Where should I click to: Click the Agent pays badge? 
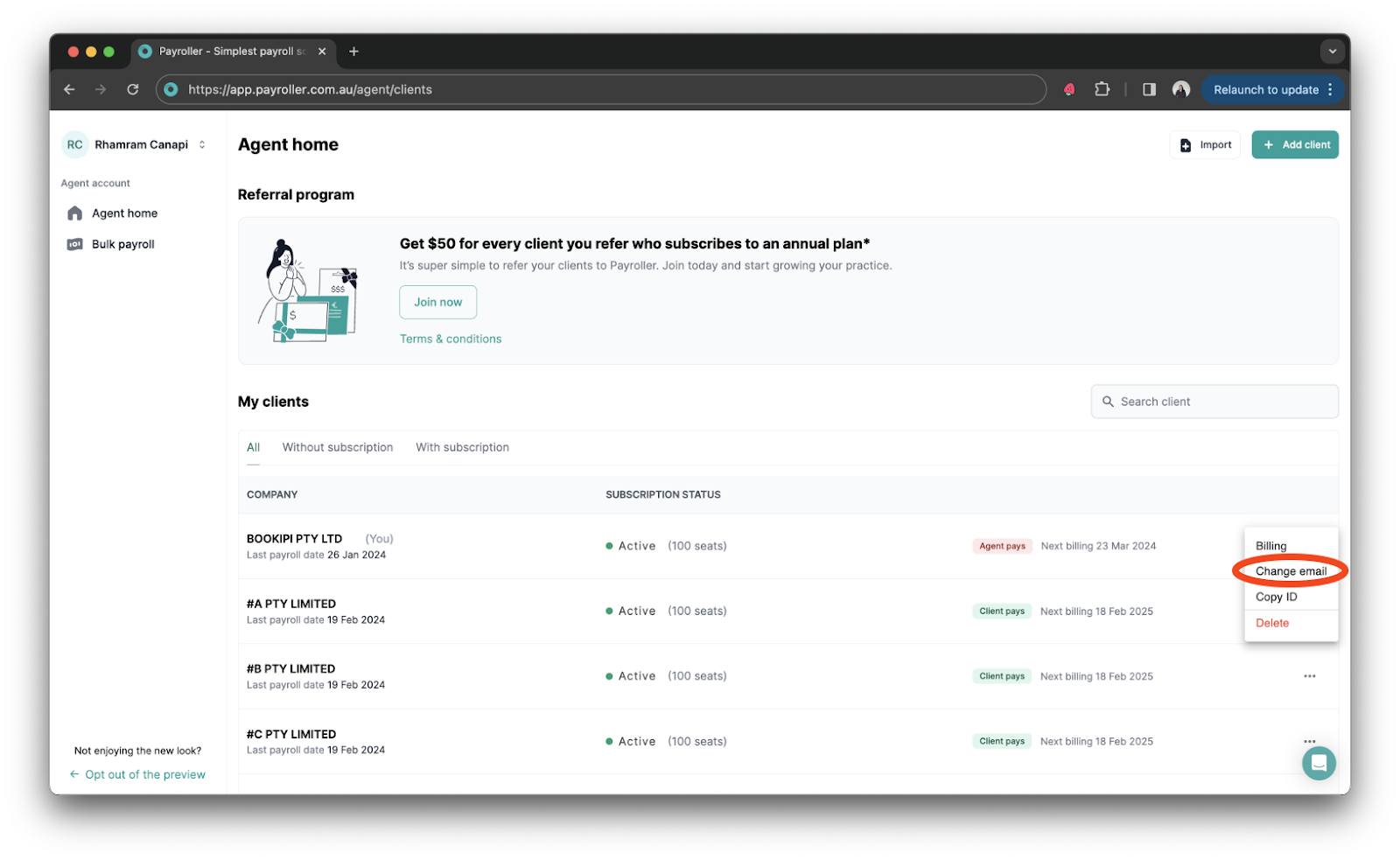click(1002, 546)
